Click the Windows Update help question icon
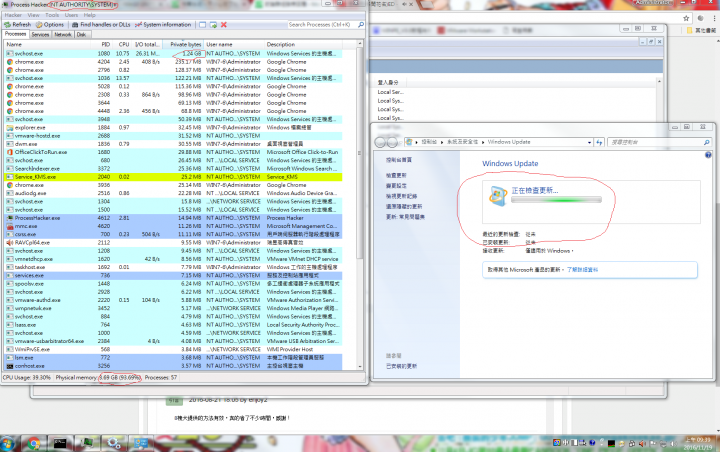 click(x=708, y=155)
